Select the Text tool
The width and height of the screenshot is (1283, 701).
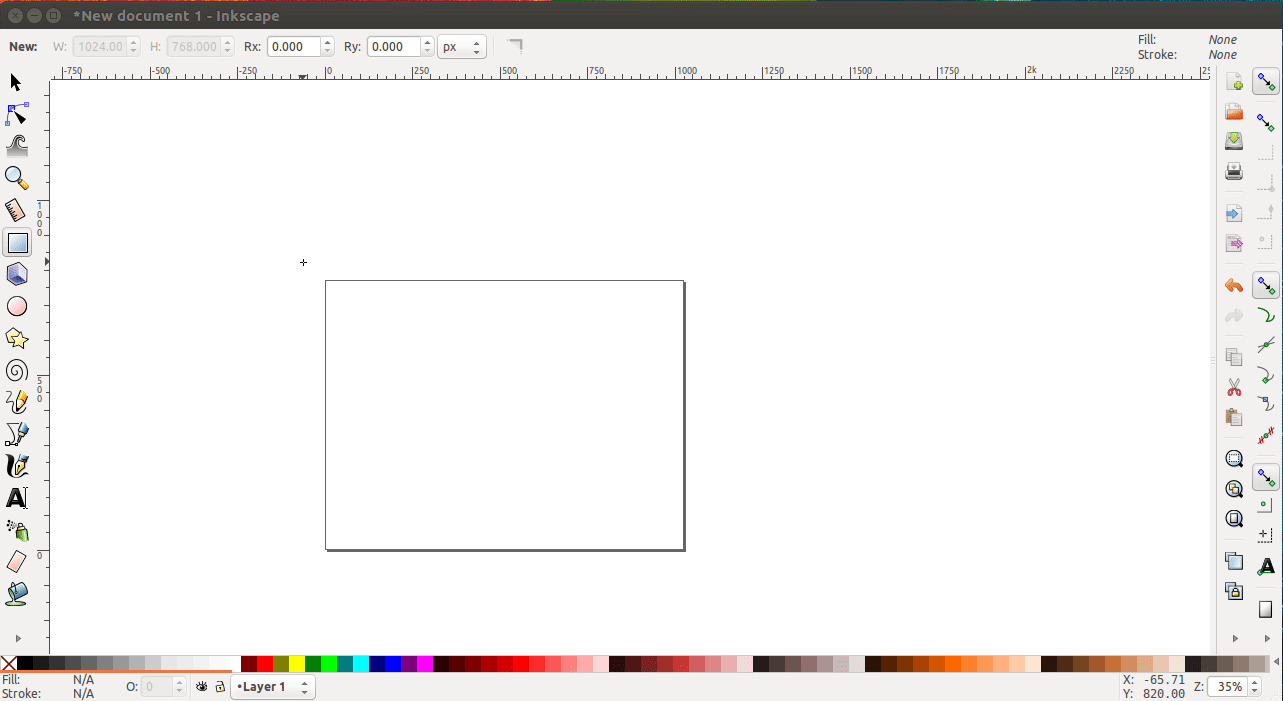[x=16, y=498]
